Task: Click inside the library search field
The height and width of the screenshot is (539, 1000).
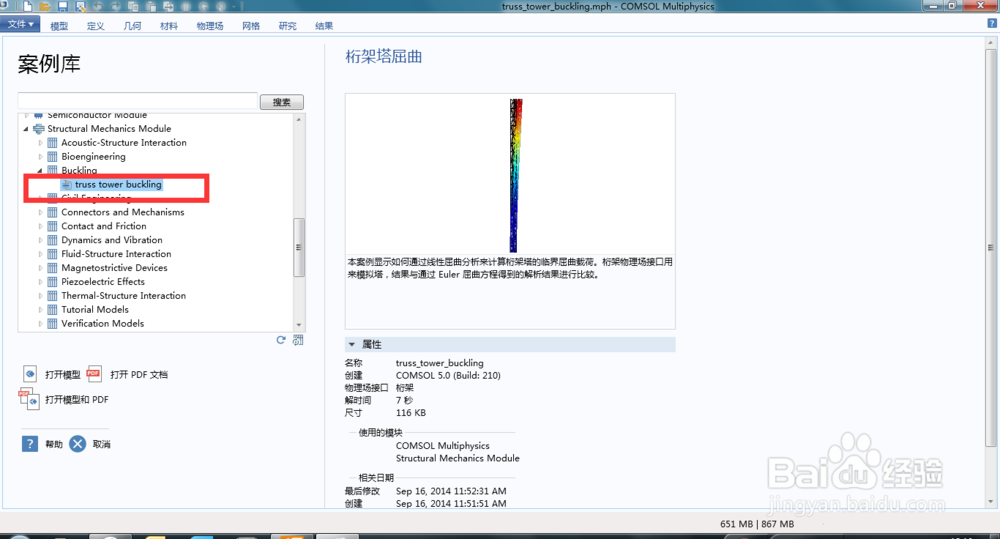Action: pos(138,101)
